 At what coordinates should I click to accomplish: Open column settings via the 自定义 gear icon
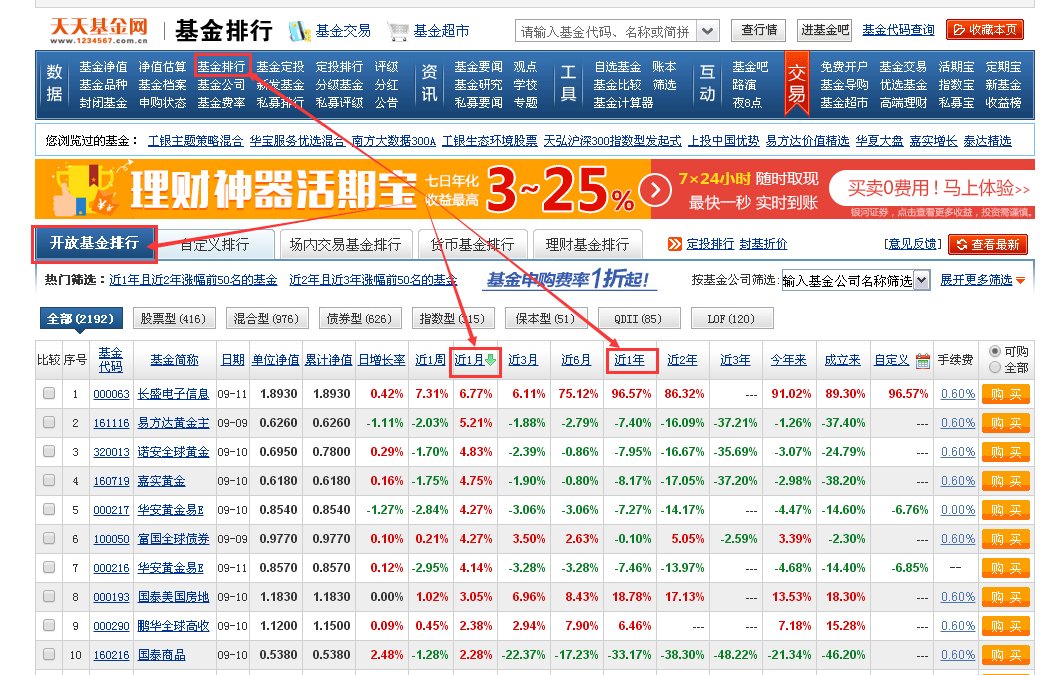click(x=924, y=362)
